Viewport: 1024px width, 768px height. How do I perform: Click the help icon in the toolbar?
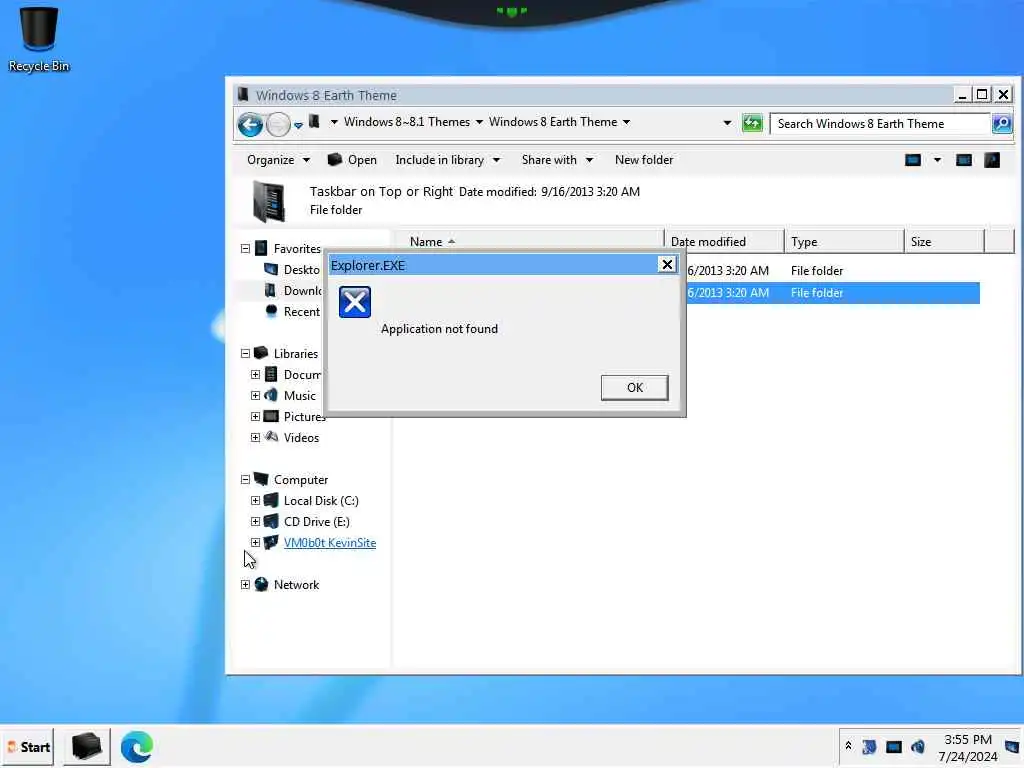click(x=992, y=160)
